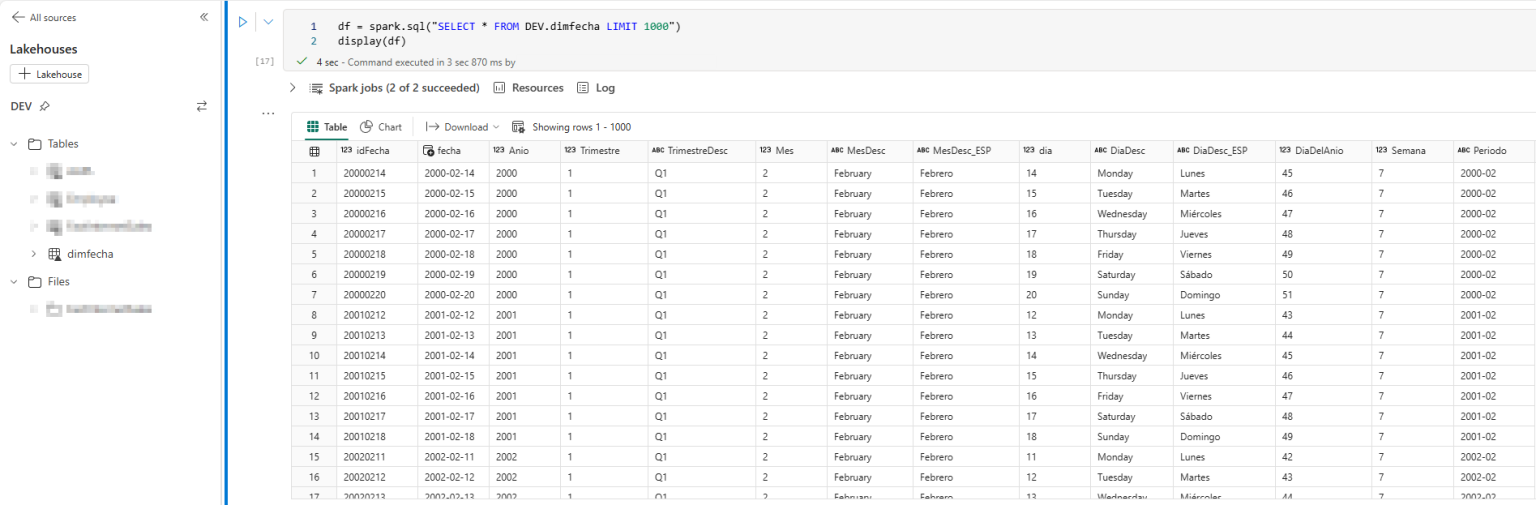Switch to the Table view tab
Viewport: 1536px width, 505px height.
[x=327, y=127]
